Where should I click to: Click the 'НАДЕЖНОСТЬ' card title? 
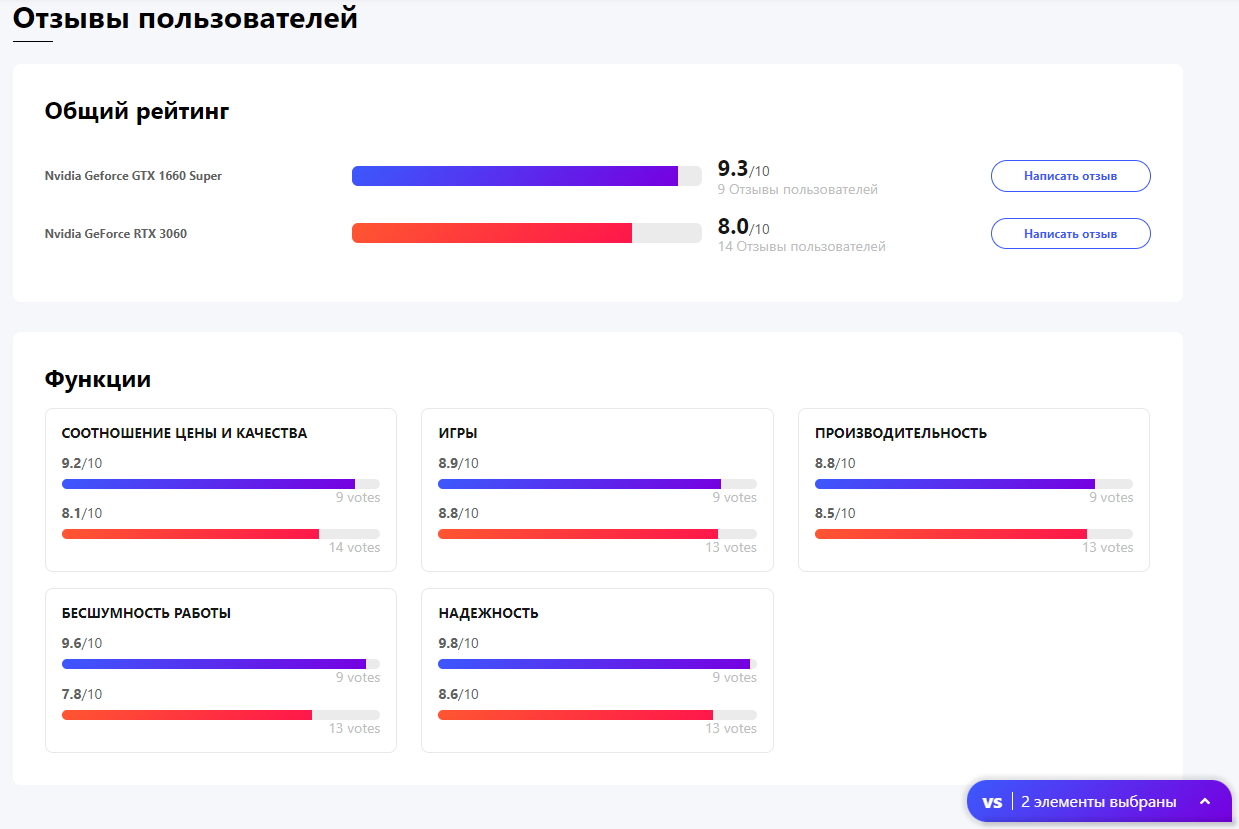coord(489,613)
